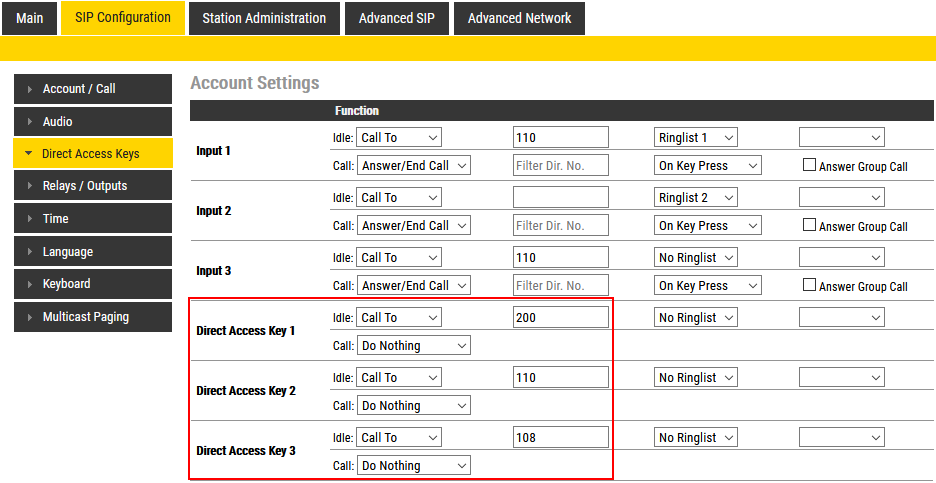Image resolution: width=936 pixels, height=483 pixels.
Task: Collapse the Direct Access Keys sidebar item
Action: 92,154
